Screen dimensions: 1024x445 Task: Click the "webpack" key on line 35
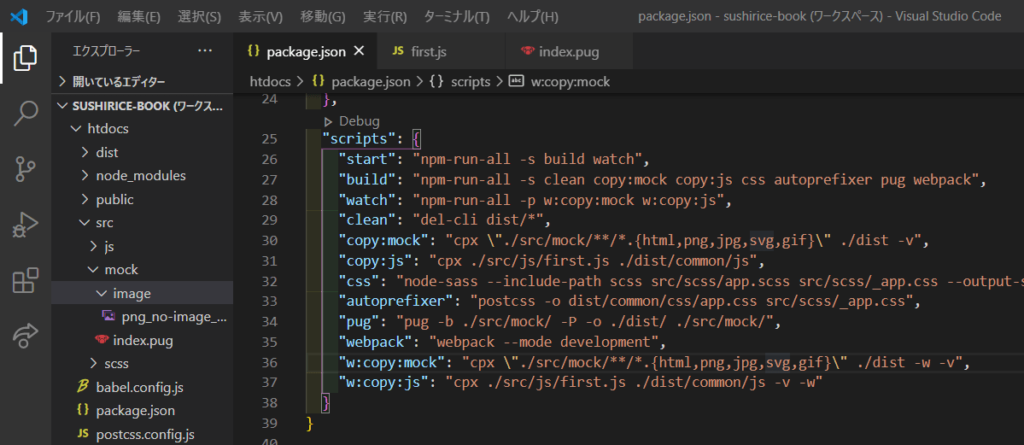pyautogui.click(x=378, y=342)
